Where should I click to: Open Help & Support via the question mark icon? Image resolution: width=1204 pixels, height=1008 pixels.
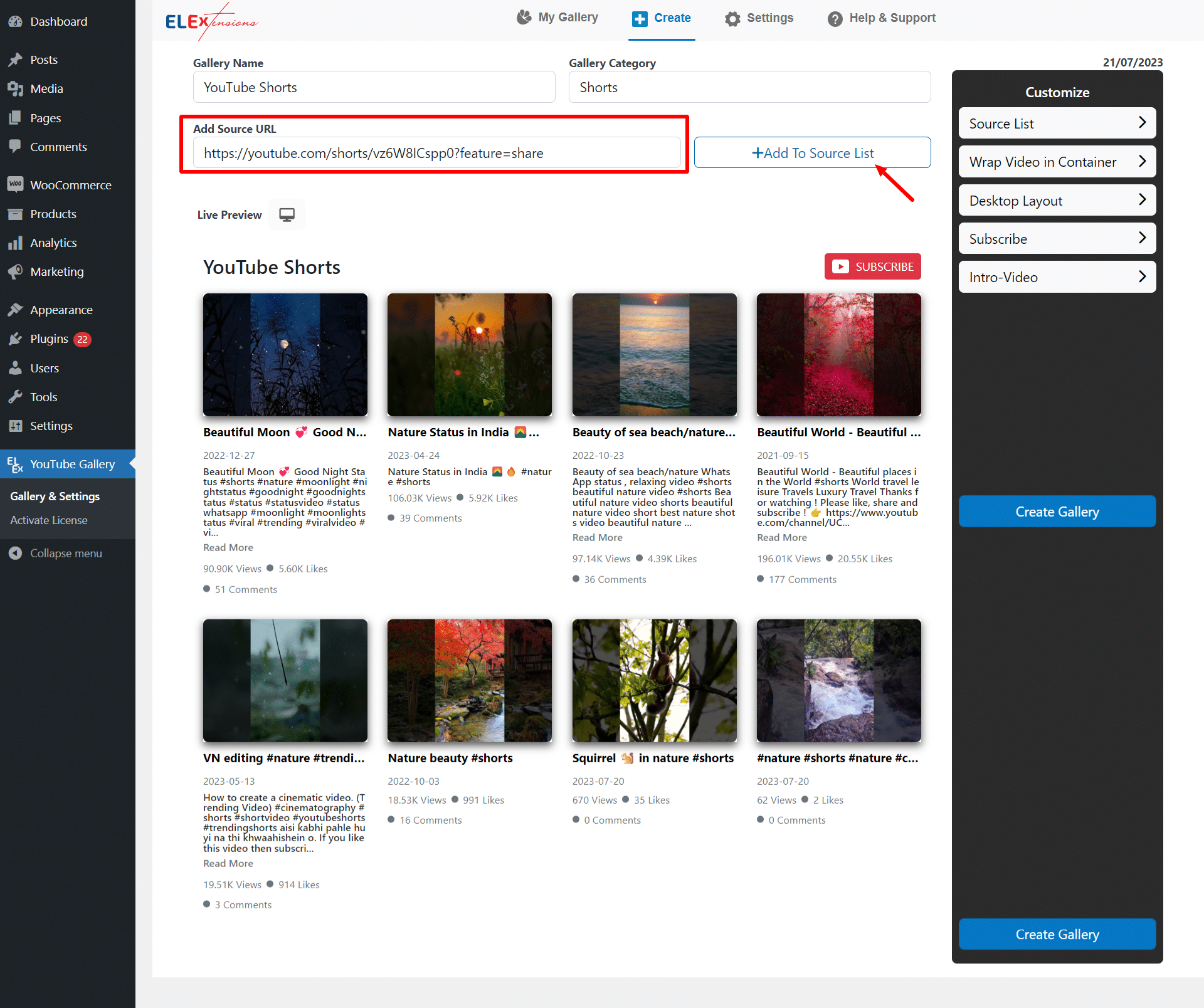coord(835,18)
